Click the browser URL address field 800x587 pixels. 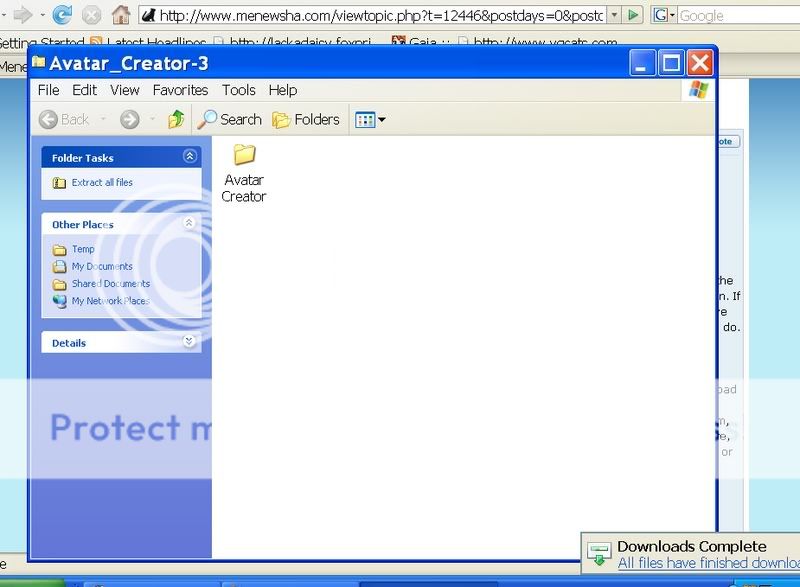point(380,15)
